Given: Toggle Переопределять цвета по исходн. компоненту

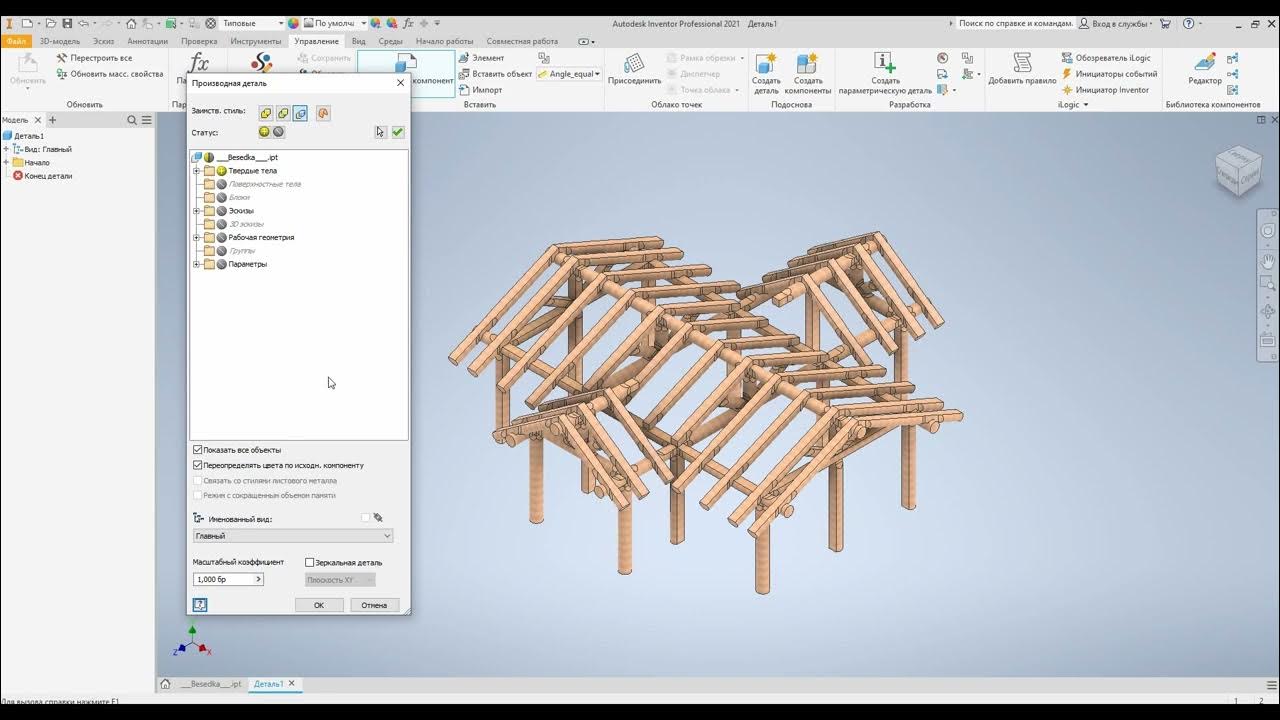Looking at the screenshot, I should 198,465.
